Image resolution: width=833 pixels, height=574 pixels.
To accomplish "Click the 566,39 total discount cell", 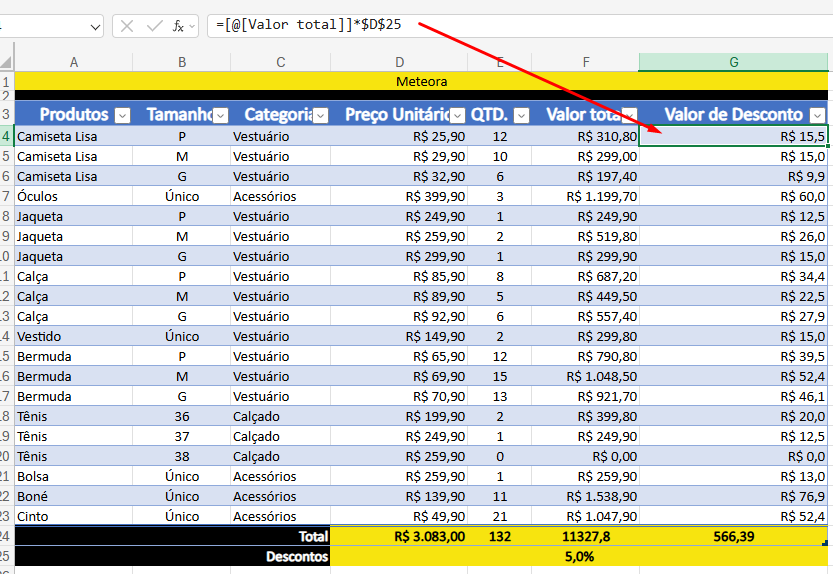I will [x=733, y=536].
